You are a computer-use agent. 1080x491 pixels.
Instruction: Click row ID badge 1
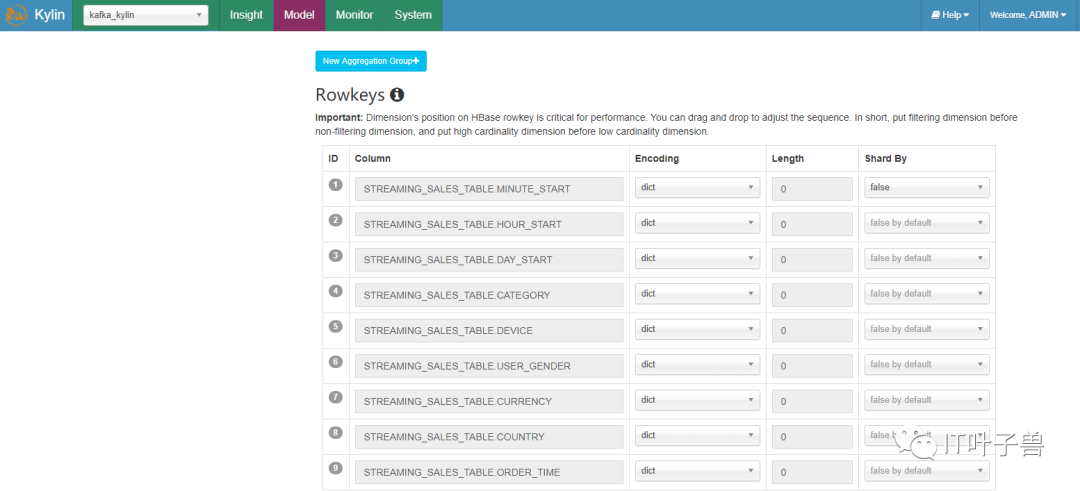335,185
